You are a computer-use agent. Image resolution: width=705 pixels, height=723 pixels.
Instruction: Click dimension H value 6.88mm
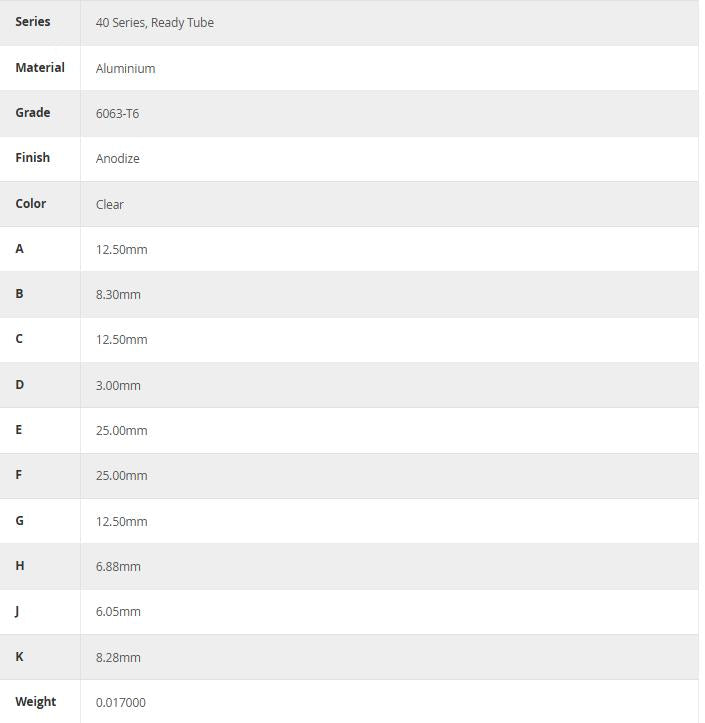[x=119, y=567]
